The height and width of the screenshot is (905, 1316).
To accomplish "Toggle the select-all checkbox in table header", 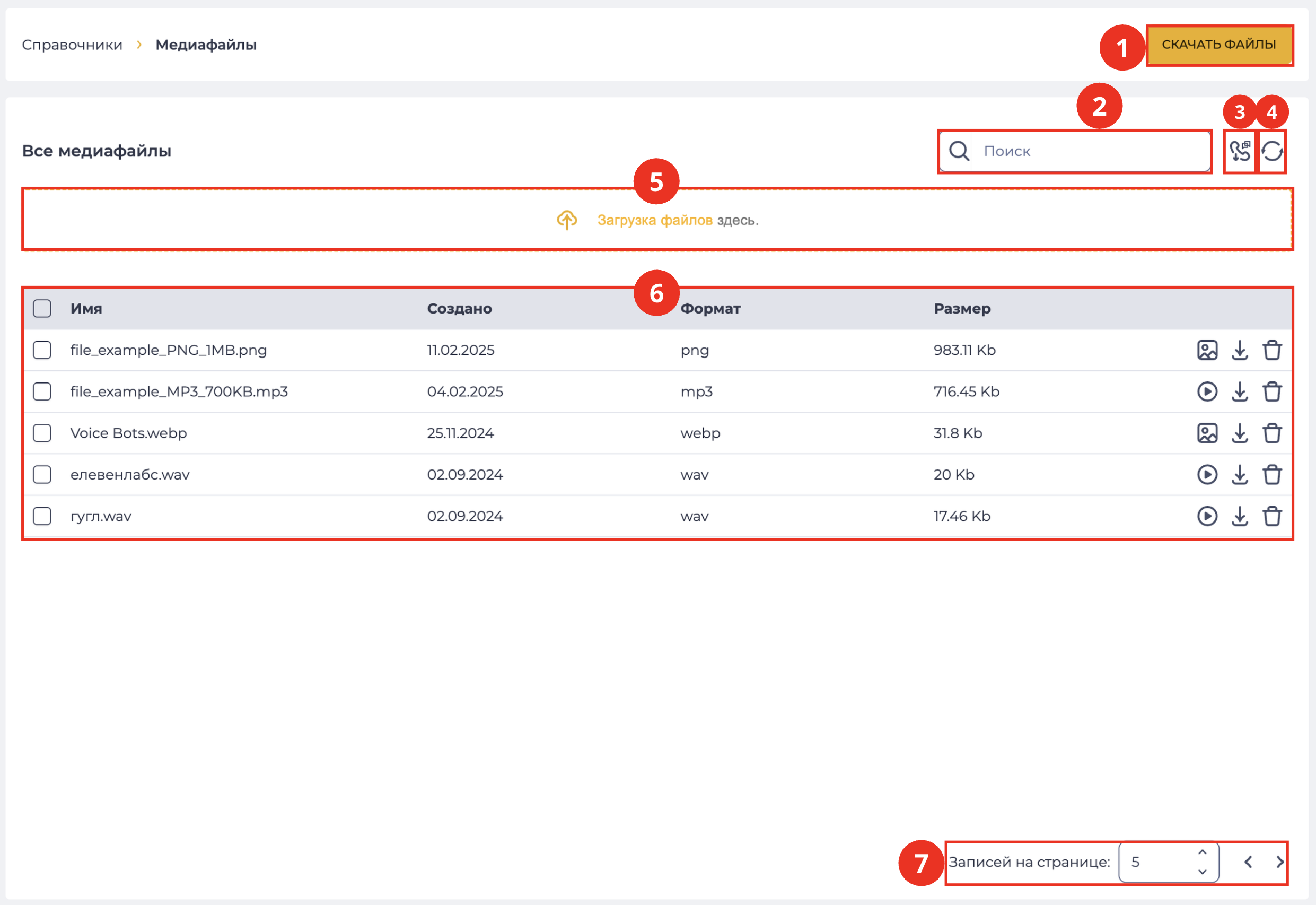I will pos(42,308).
